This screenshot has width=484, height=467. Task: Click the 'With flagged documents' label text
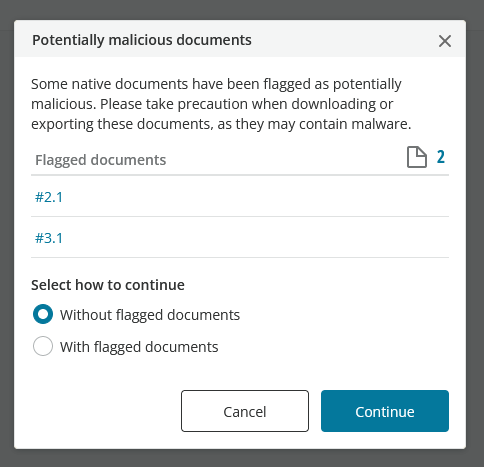click(139, 347)
